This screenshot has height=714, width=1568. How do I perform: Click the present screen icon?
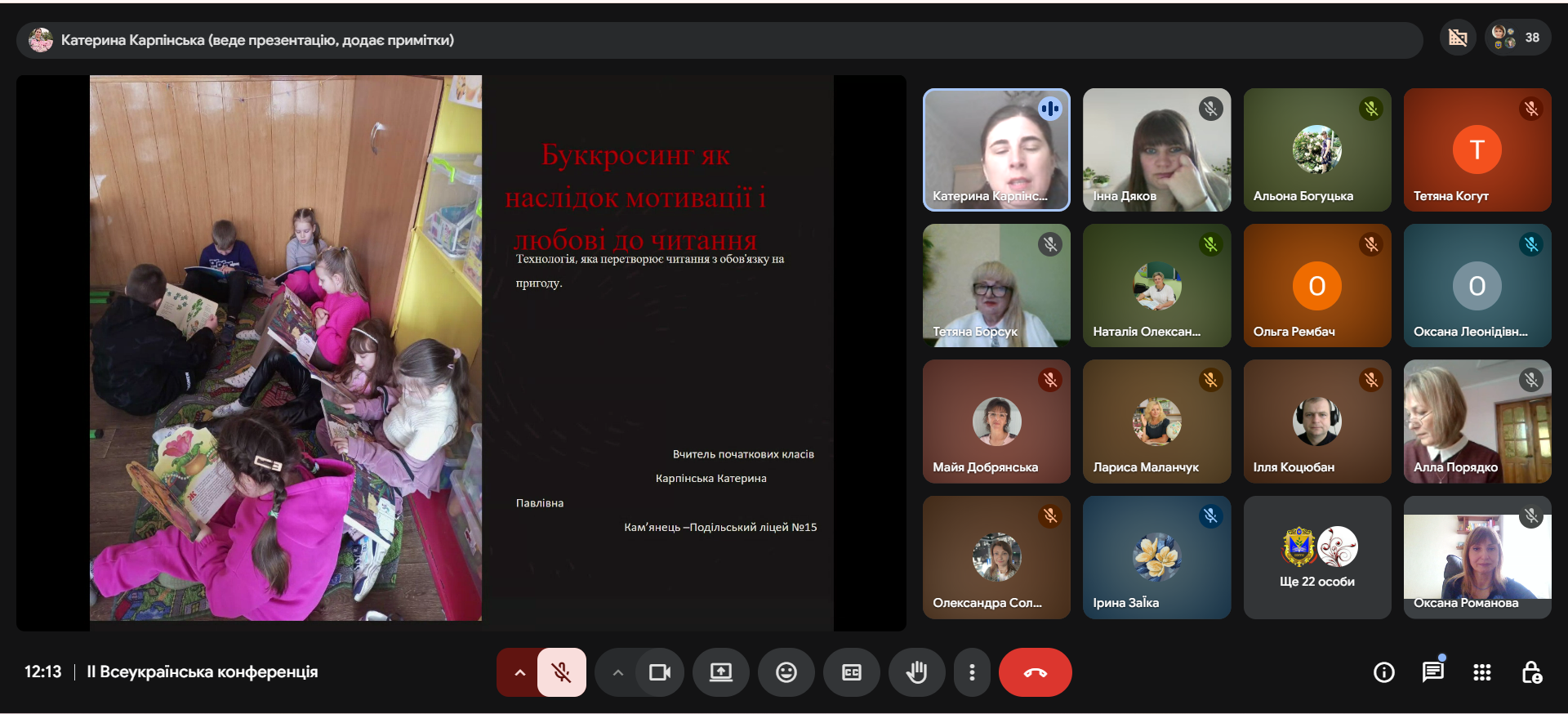pyautogui.click(x=720, y=672)
